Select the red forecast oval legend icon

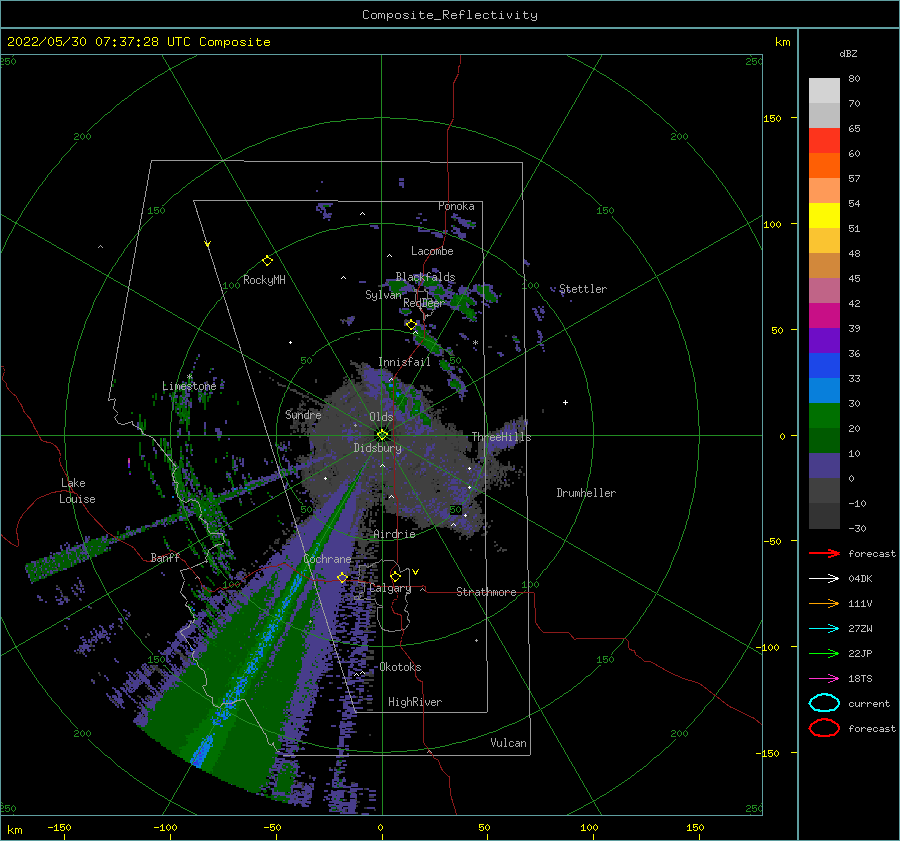click(x=824, y=728)
